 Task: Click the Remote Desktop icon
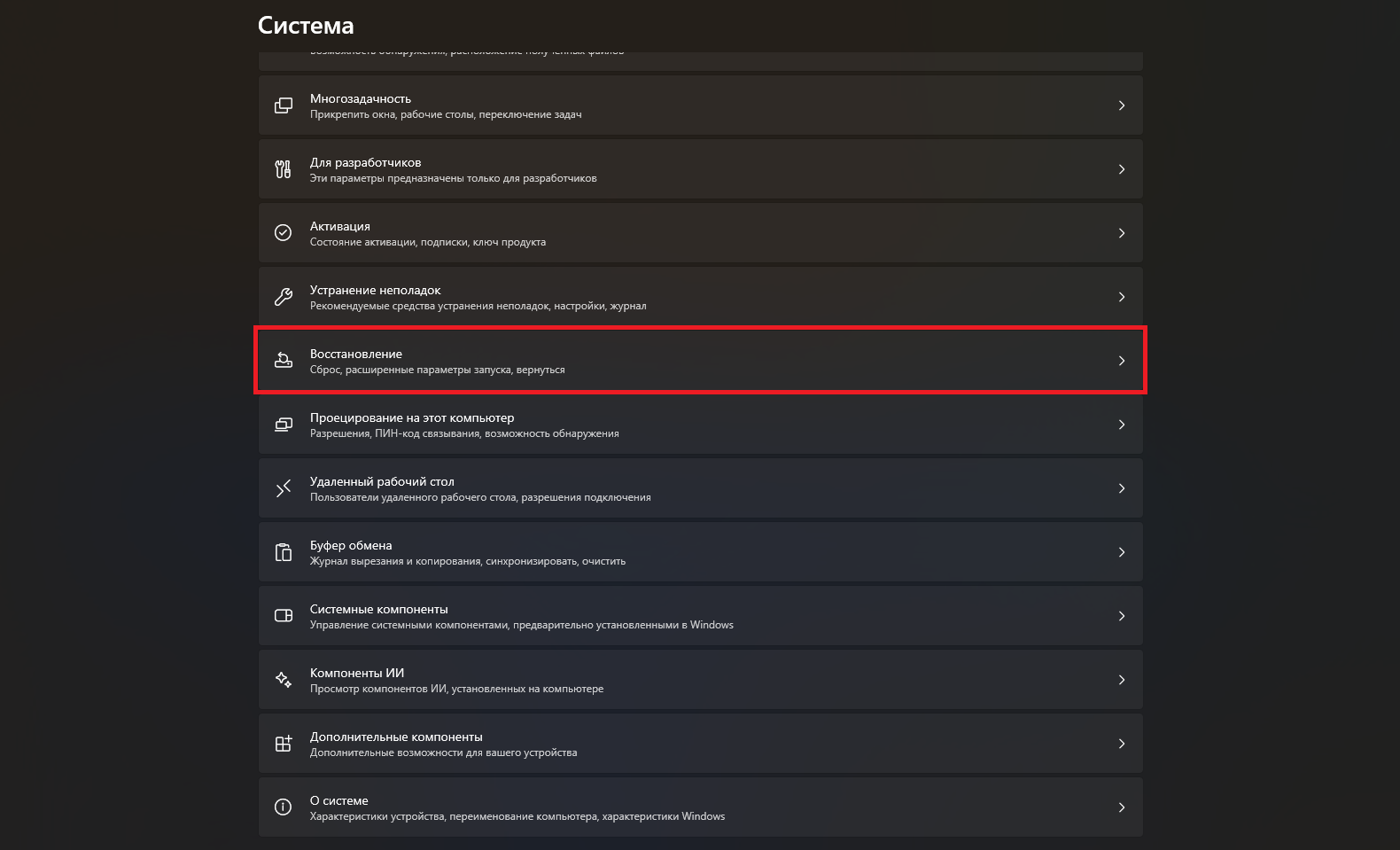tap(284, 488)
